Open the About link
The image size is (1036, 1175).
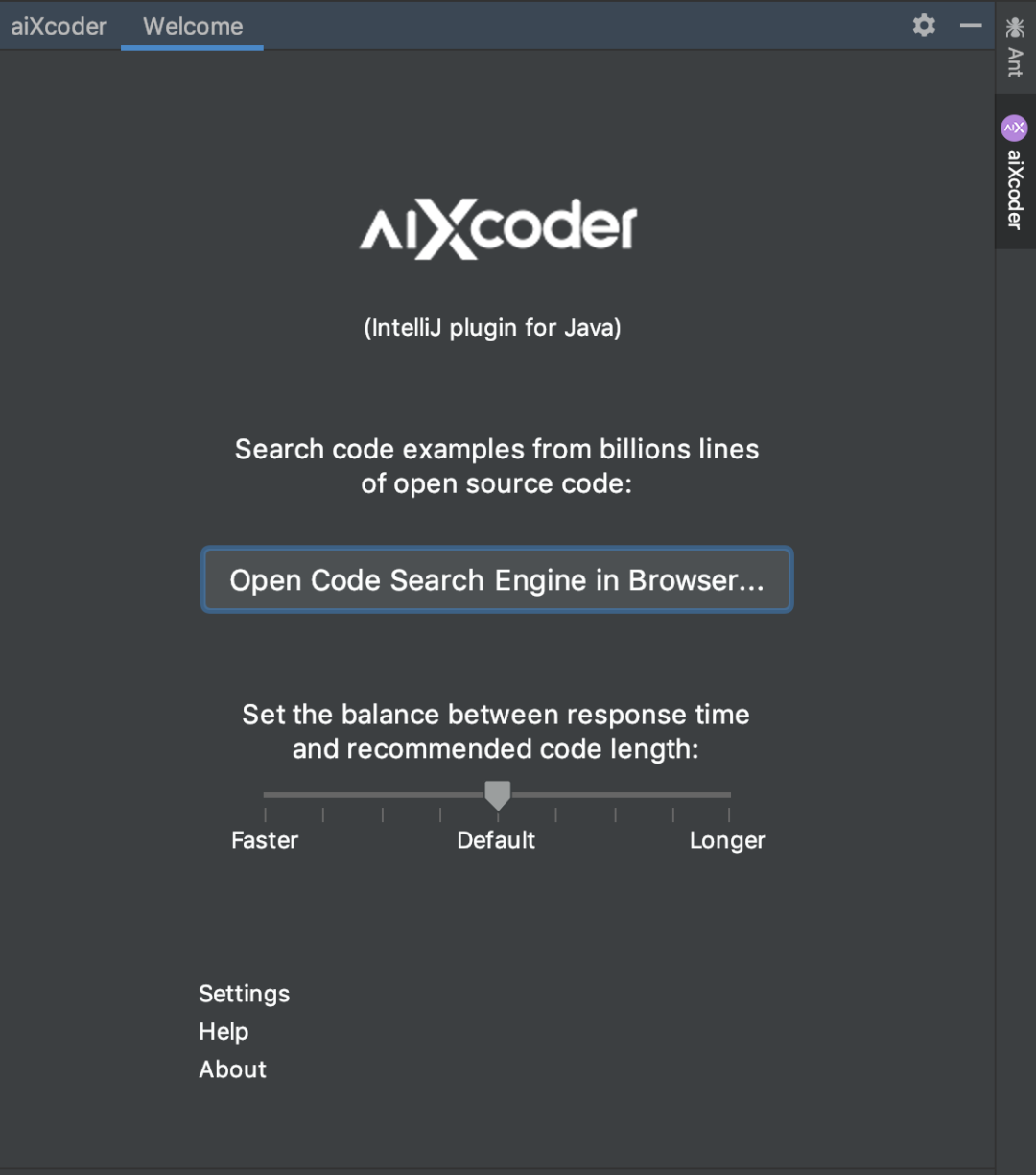[232, 1069]
